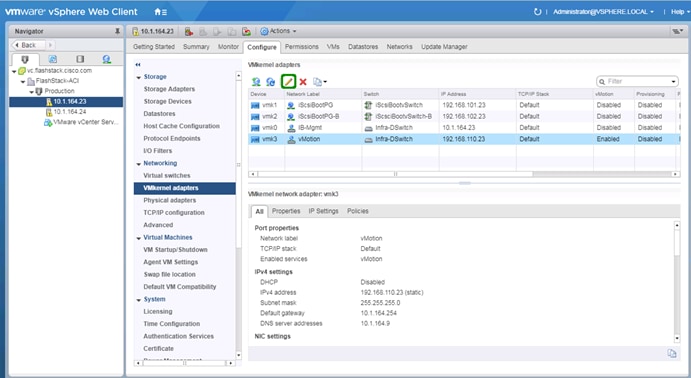Viewport: 691px width, 378px height.
Task: Click the global refresh icon in header
Action: click(x=537, y=12)
